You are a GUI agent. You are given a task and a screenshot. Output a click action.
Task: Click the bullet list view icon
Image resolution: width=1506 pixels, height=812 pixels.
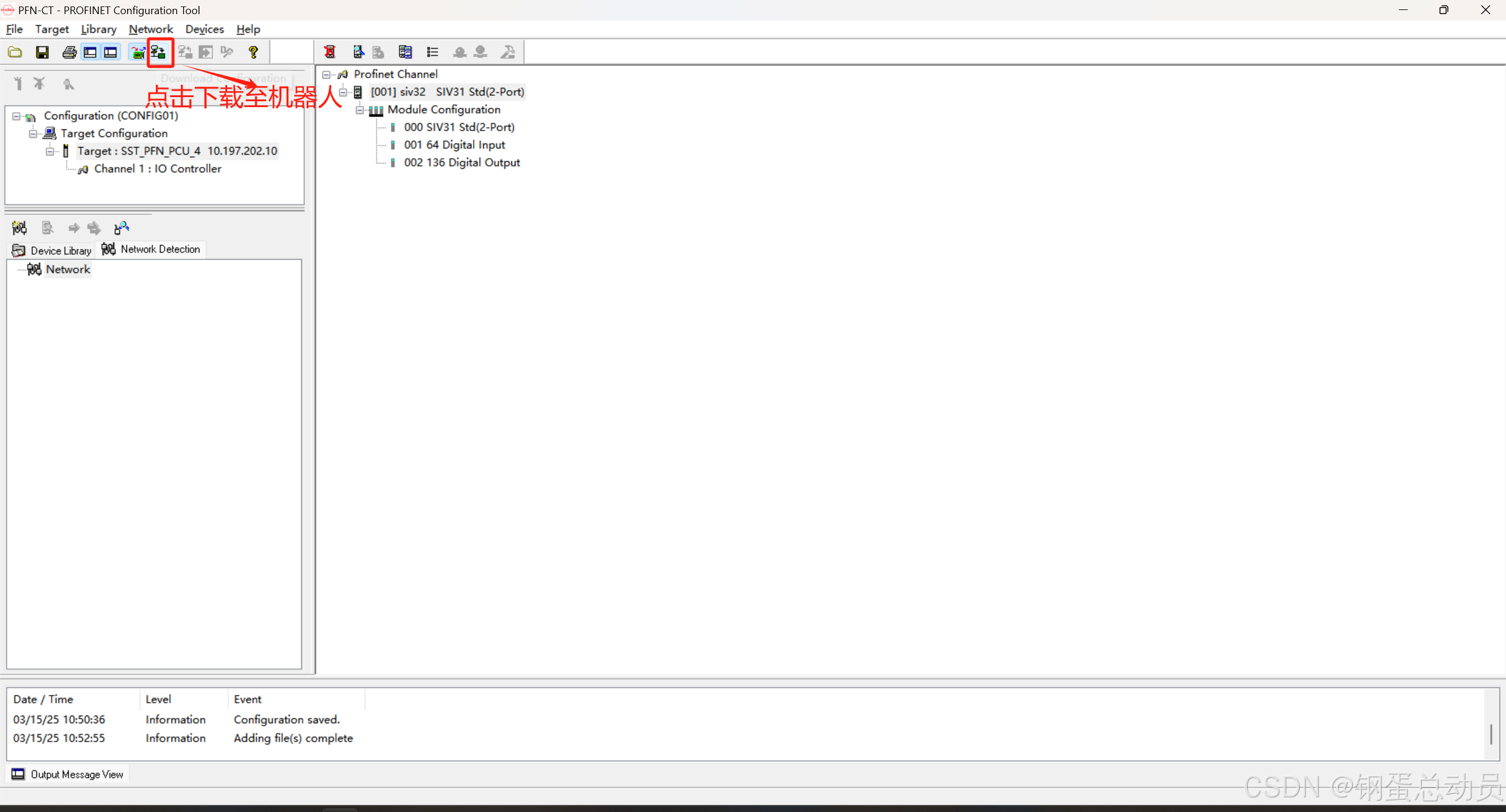click(433, 52)
